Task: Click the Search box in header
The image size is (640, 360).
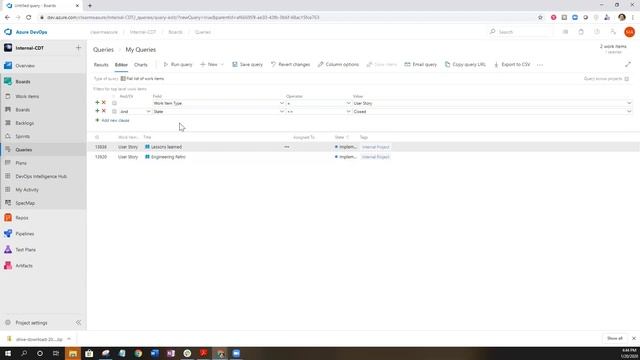Action: pos(520,32)
